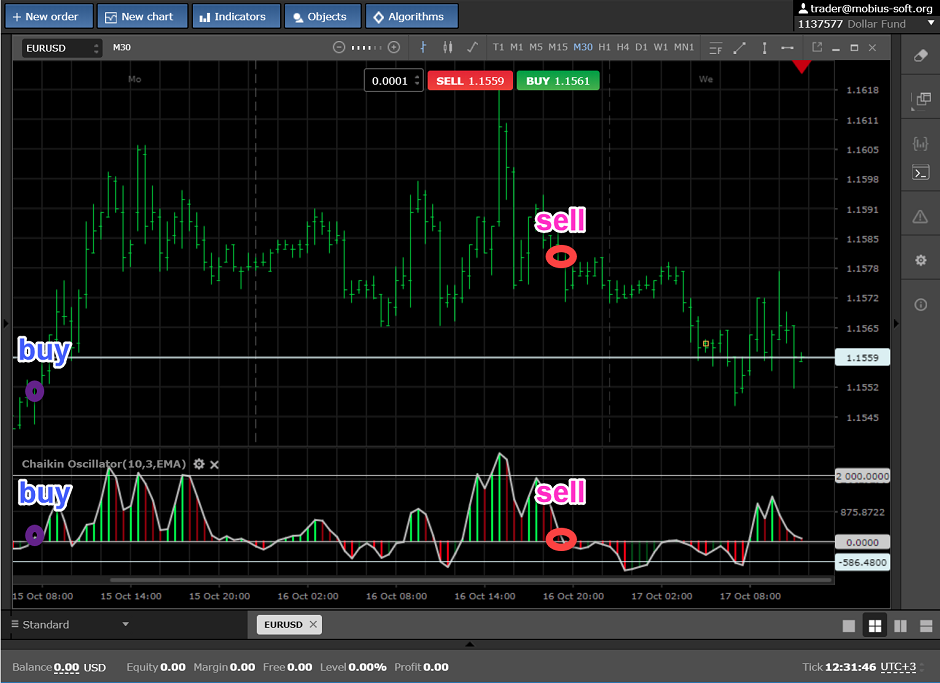
Task: Close the EURUSD chart tab
Action: click(x=313, y=625)
